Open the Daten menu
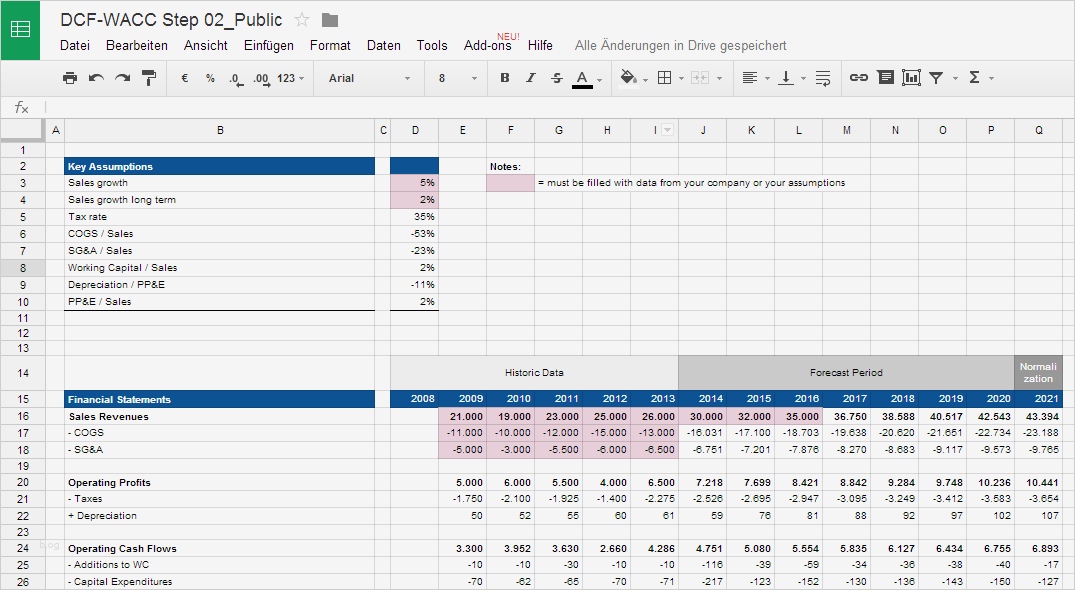Viewport: 1075px width, 590px height. pos(383,45)
